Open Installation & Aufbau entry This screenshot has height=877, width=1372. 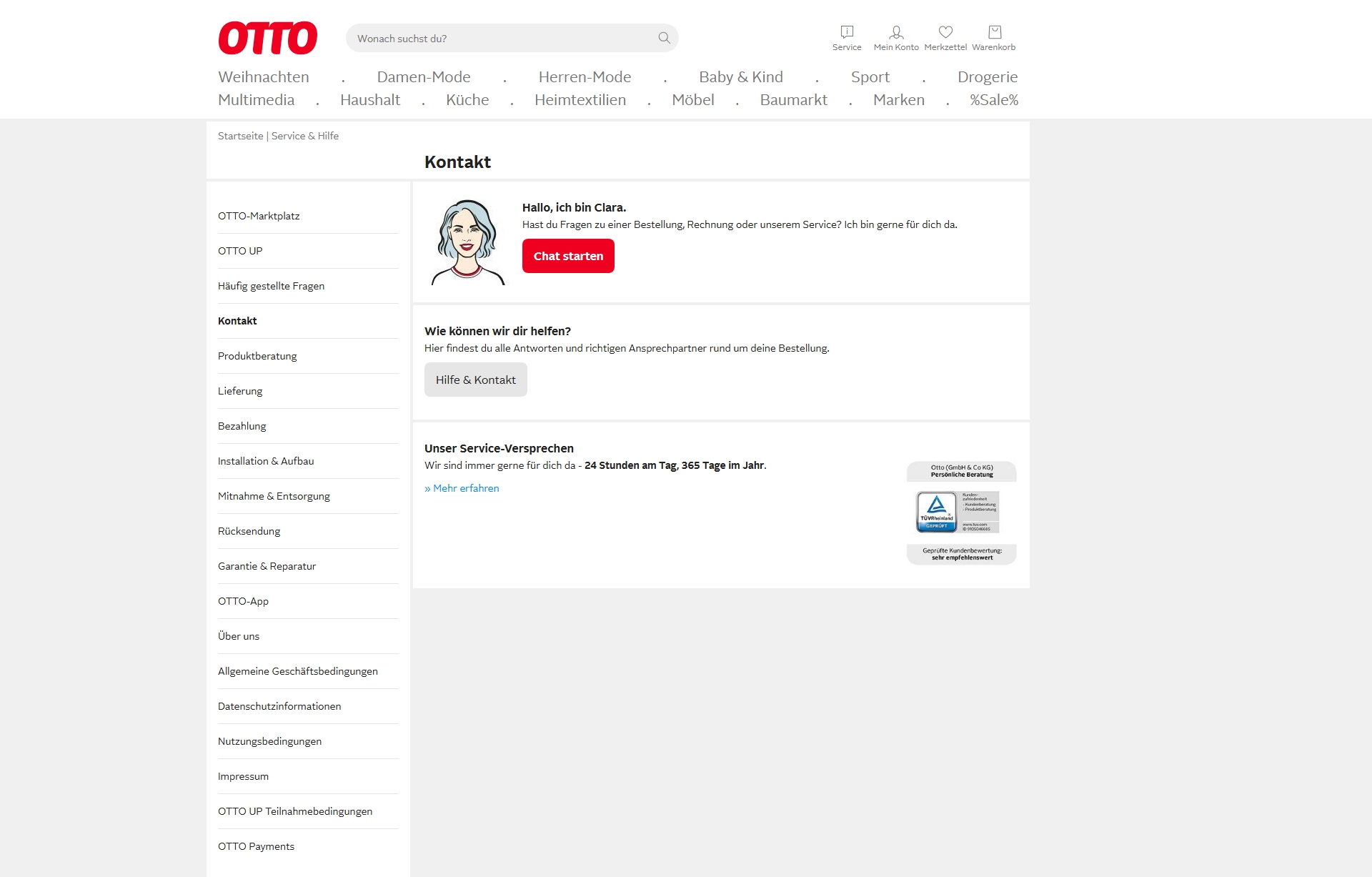308,461
